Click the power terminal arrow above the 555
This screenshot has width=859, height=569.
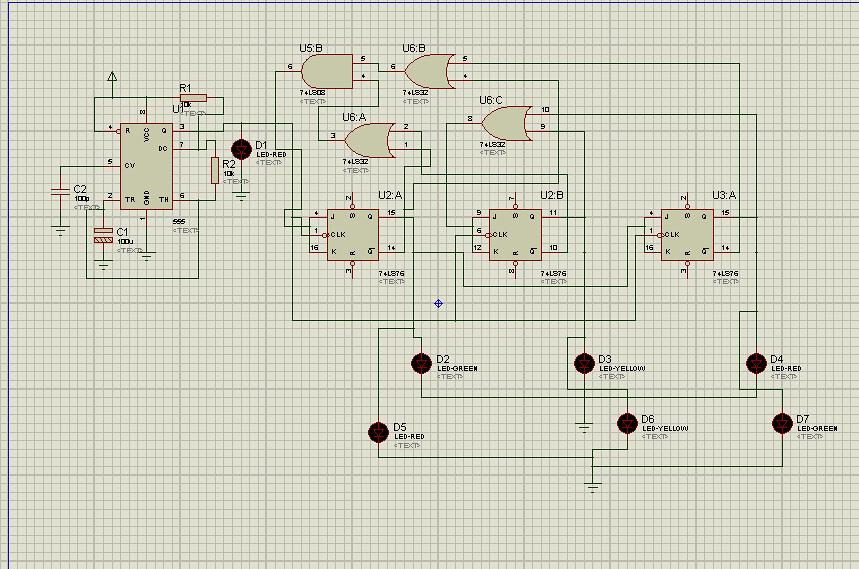(112, 77)
